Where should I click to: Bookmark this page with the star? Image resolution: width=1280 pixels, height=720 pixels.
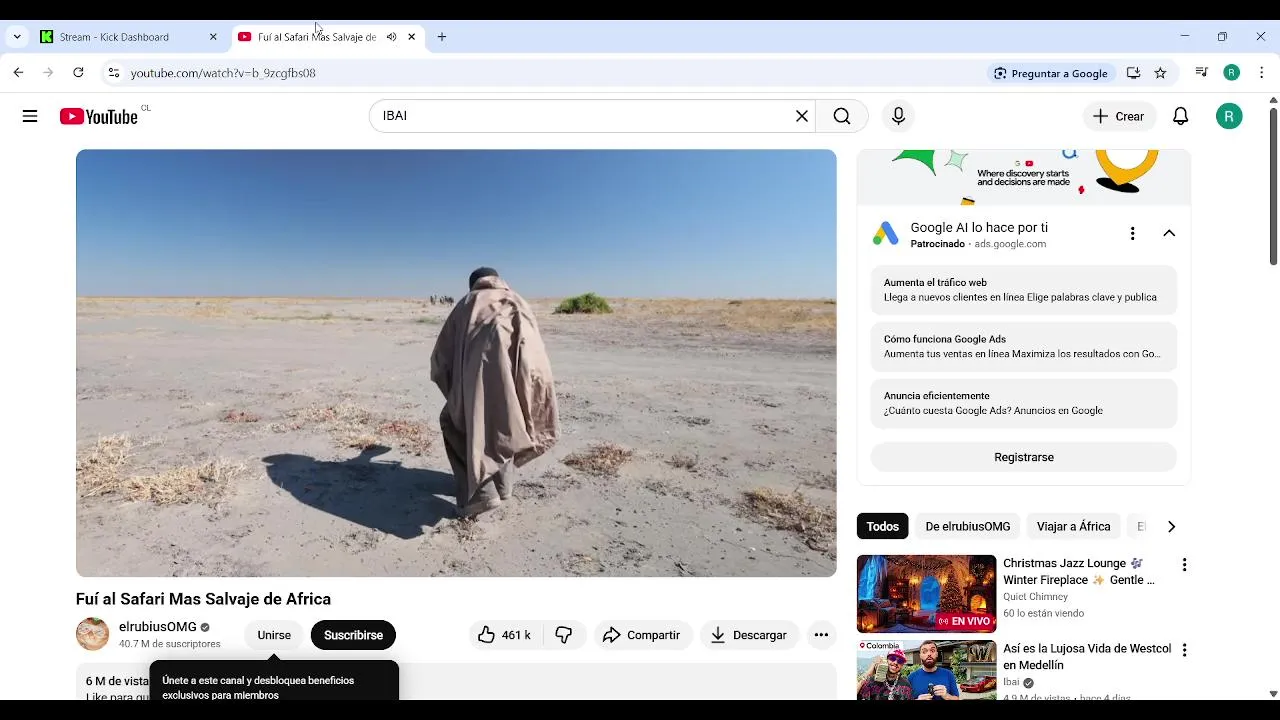point(1160,73)
